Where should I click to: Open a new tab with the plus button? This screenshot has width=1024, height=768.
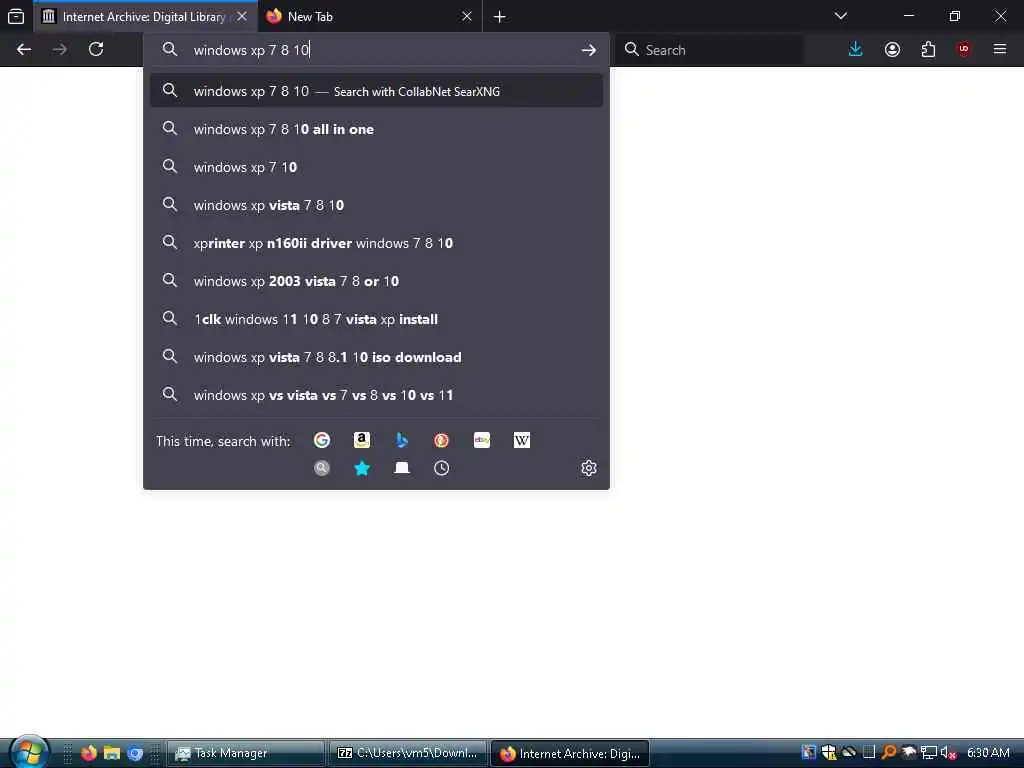tap(500, 16)
